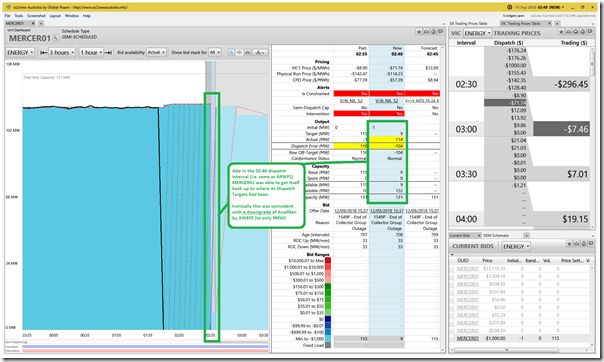
Task: Open unit dashboard comment icon
Action: click(441, 32)
